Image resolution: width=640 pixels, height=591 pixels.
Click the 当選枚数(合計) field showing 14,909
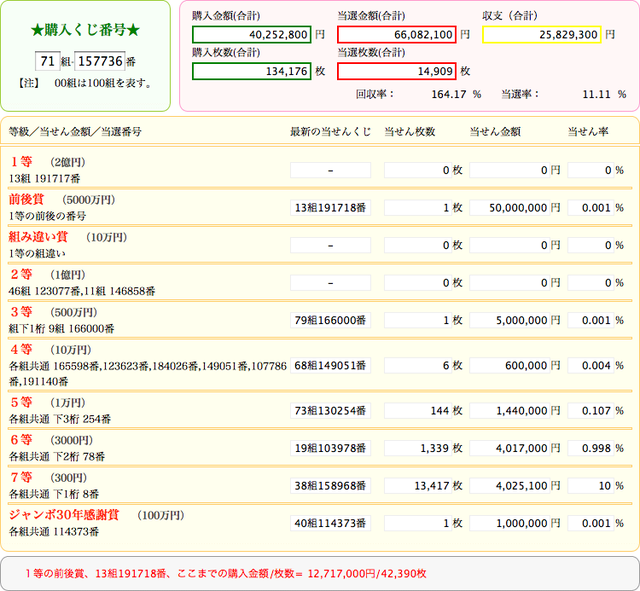(x=397, y=70)
